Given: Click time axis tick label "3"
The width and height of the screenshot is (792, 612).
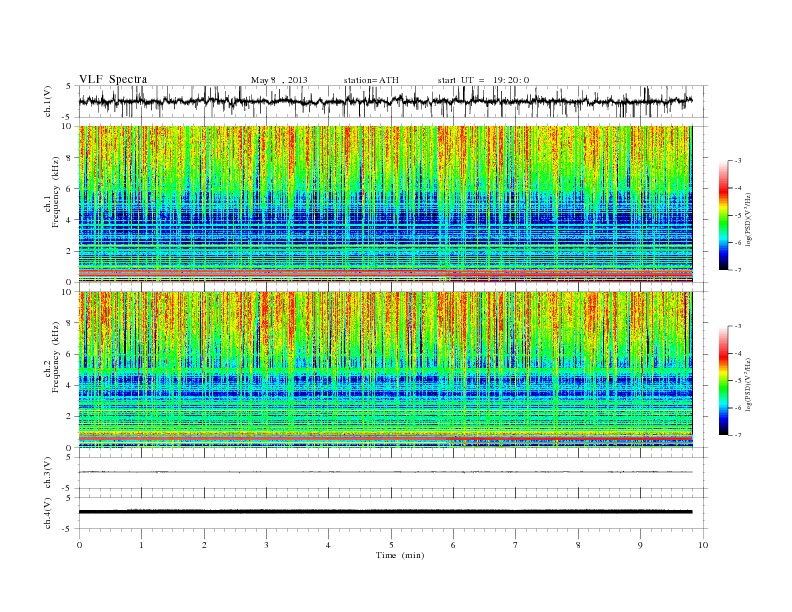Looking at the screenshot, I should point(266,545).
